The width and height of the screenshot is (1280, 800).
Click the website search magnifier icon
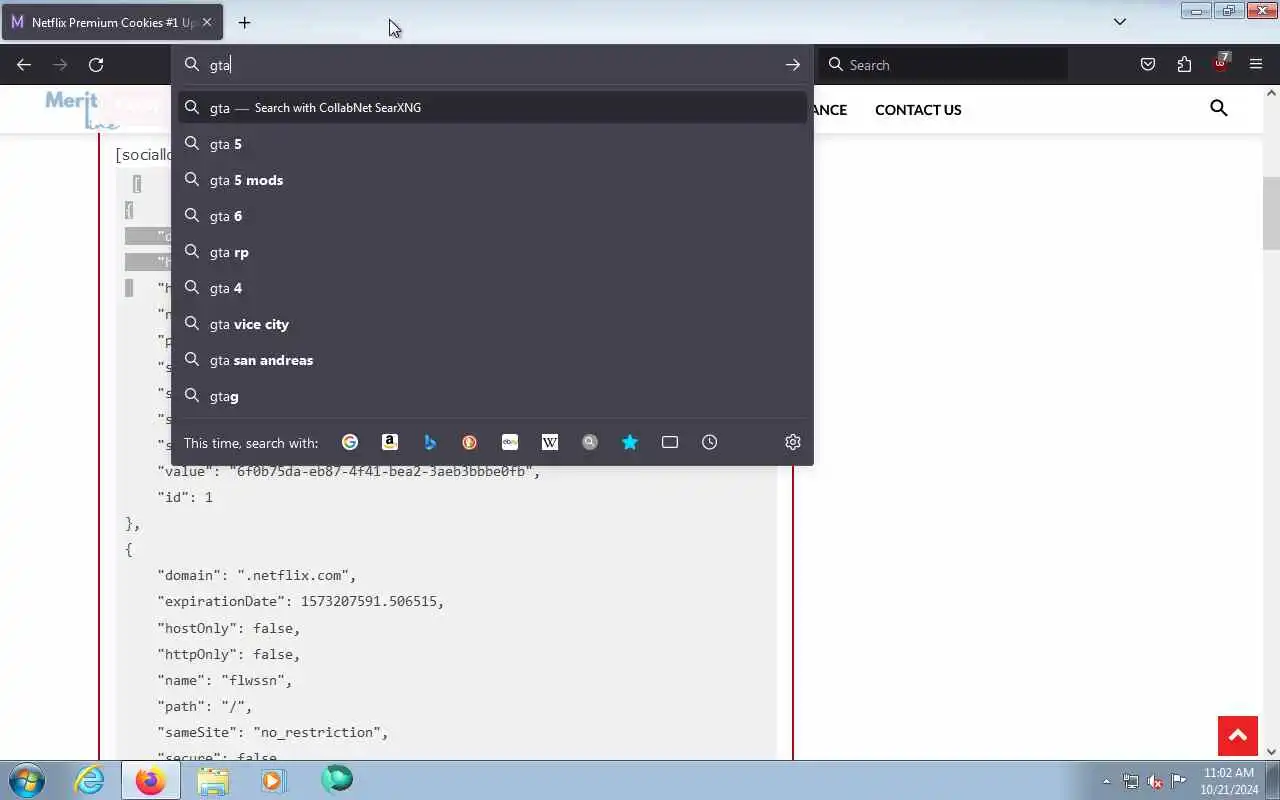(x=1218, y=108)
